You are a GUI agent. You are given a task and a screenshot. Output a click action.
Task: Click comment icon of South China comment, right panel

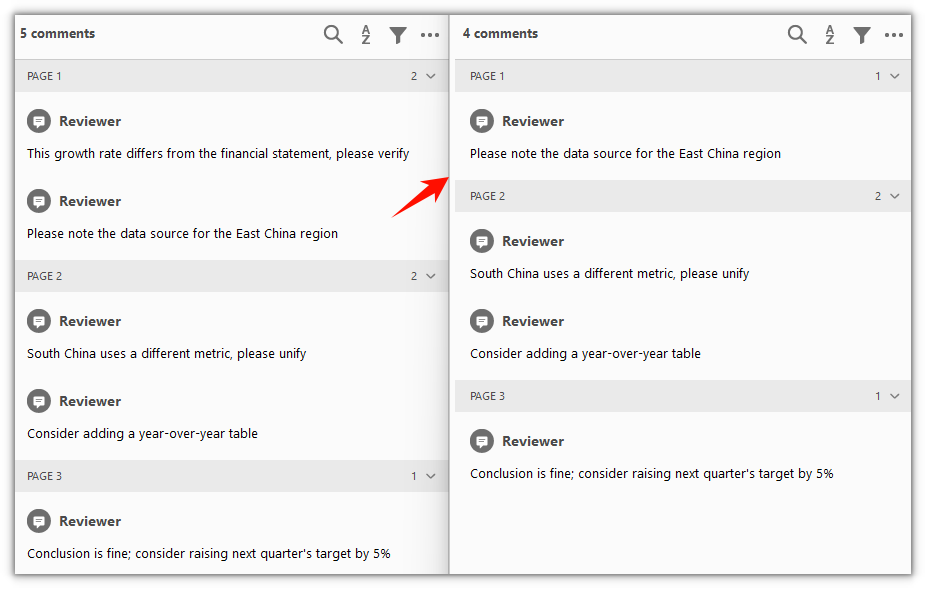point(482,242)
